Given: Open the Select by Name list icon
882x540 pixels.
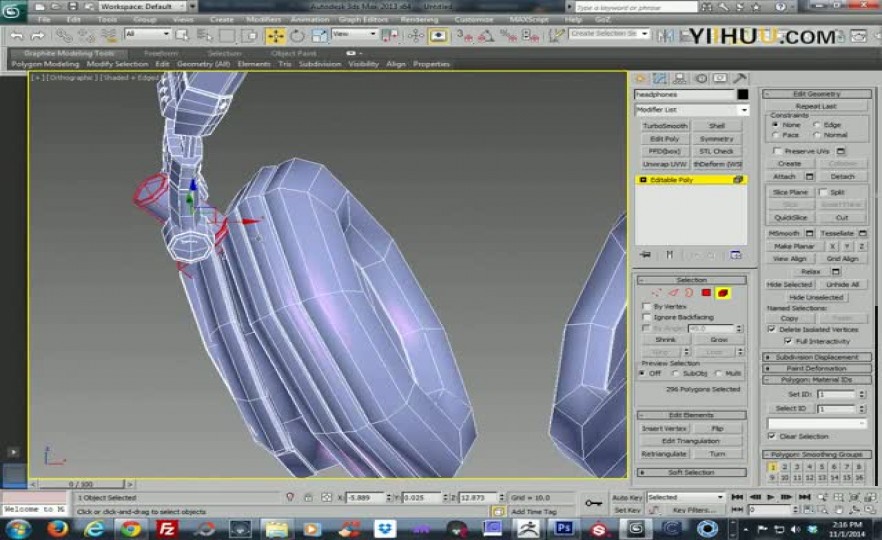Looking at the screenshot, I should (204, 36).
